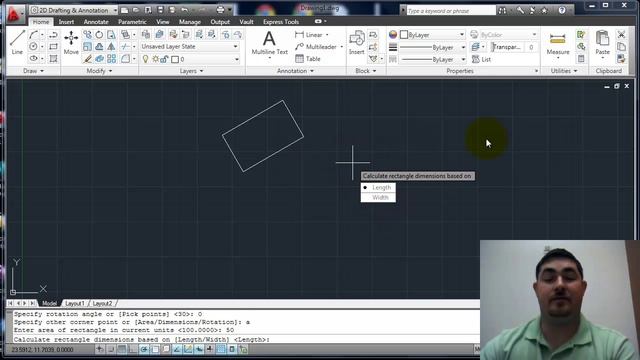Click the Measure tool

pyautogui.click(x=558, y=43)
